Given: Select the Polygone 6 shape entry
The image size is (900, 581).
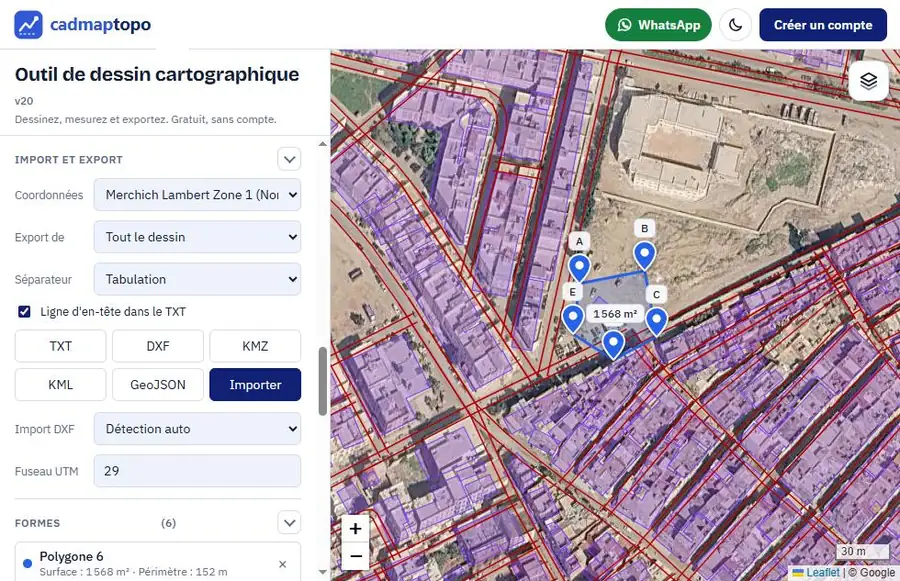Looking at the screenshot, I should click(x=158, y=563).
